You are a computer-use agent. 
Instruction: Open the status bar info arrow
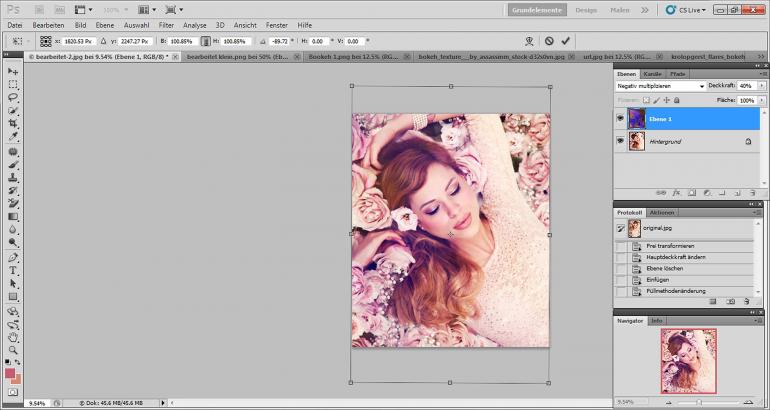163,403
